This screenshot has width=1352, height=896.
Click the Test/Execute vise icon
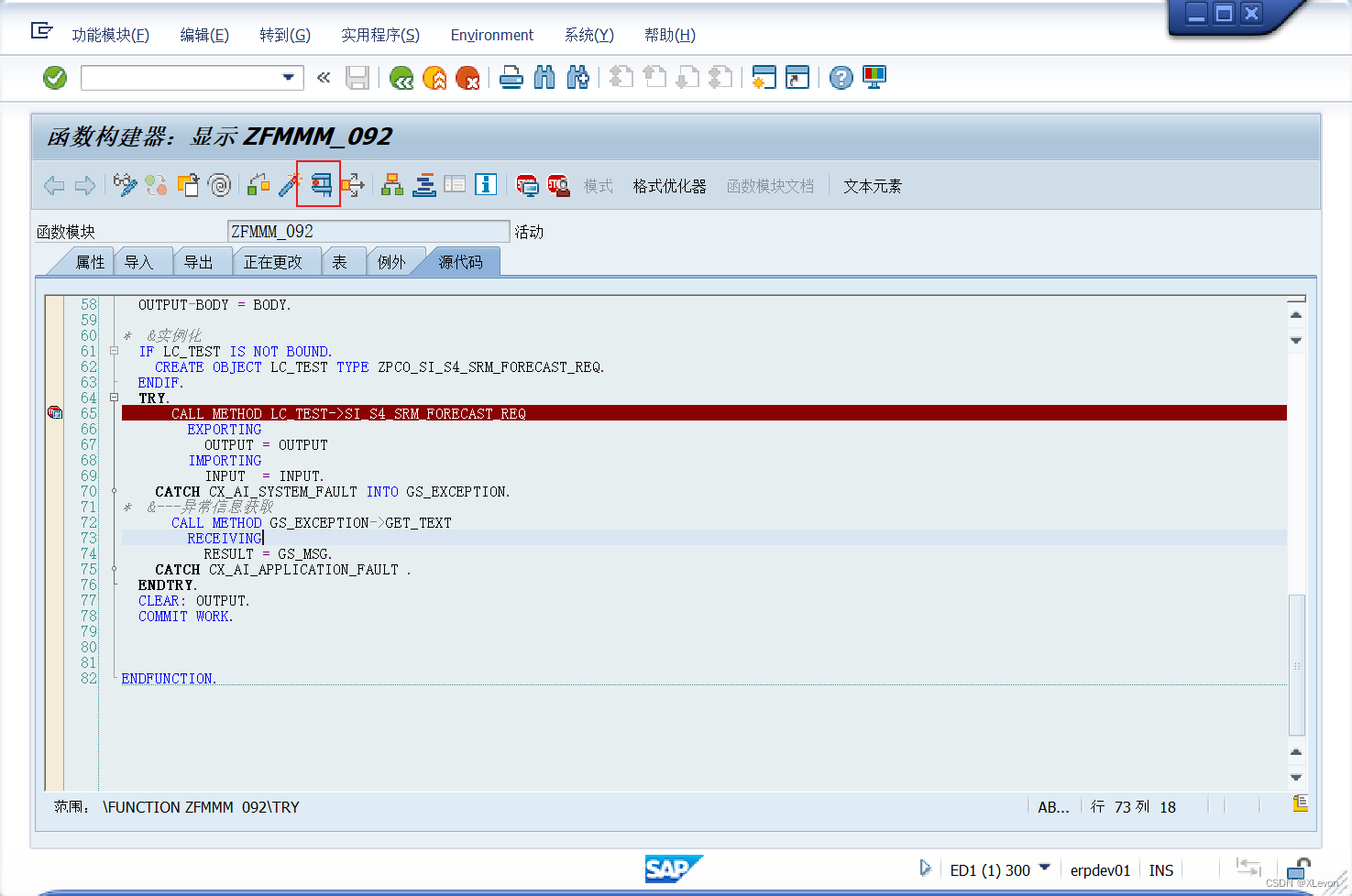coord(321,185)
